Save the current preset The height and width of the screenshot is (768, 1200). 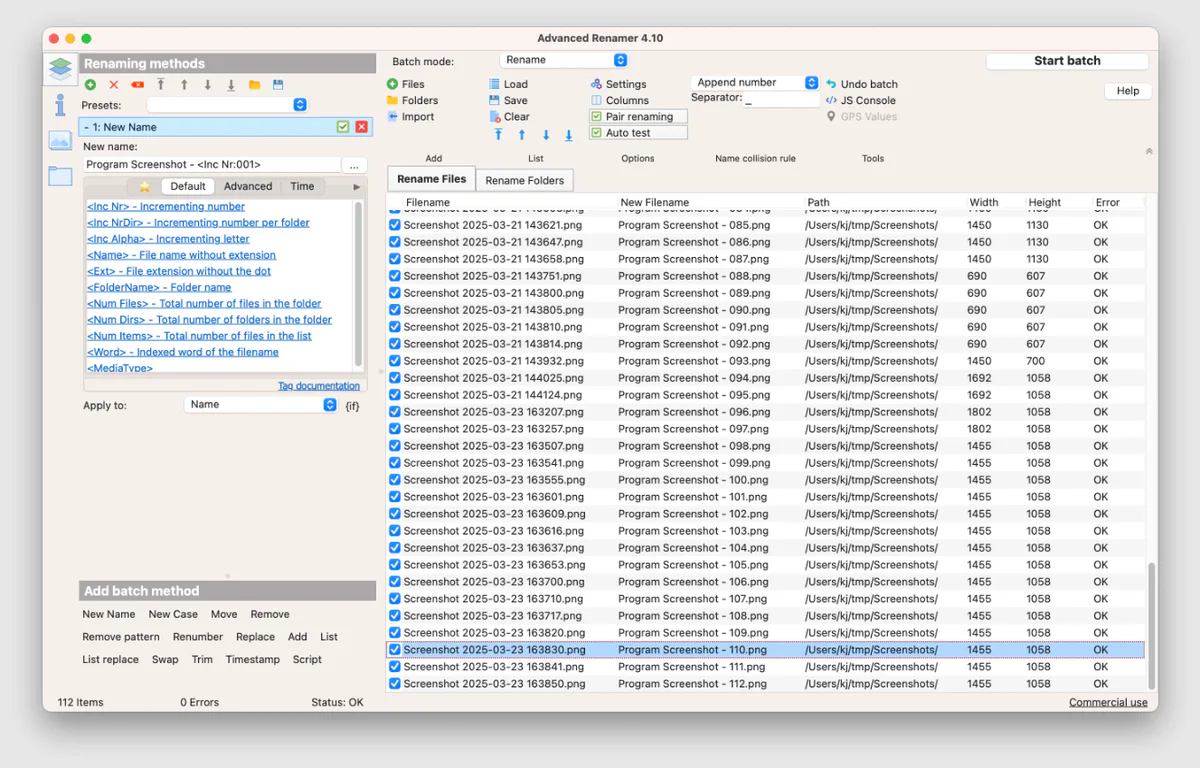tap(278, 85)
